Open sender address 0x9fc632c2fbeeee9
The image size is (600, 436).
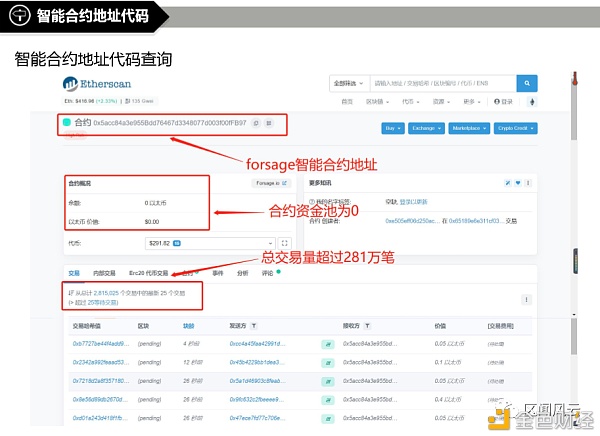(257, 399)
